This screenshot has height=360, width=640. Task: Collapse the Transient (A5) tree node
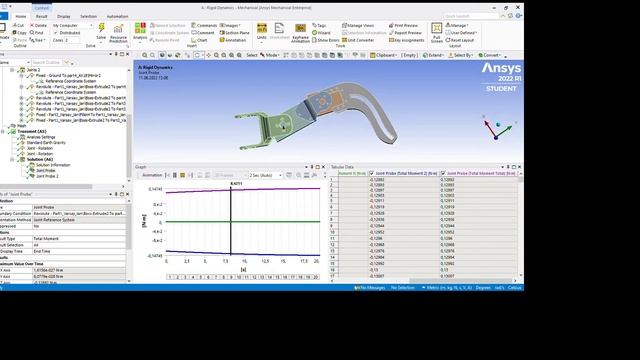pyautogui.click(x=2, y=131)
